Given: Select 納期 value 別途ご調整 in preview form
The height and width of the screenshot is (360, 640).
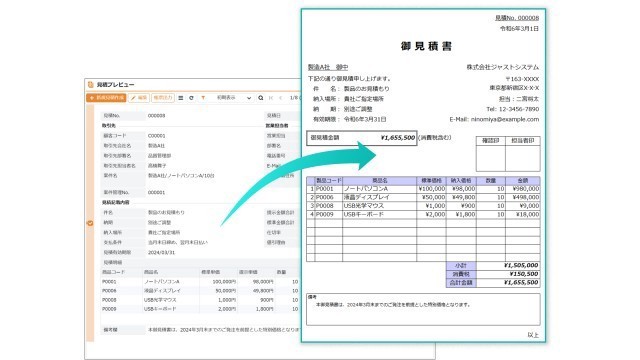Looking at the screenshot, I should [x=159, y=222].
